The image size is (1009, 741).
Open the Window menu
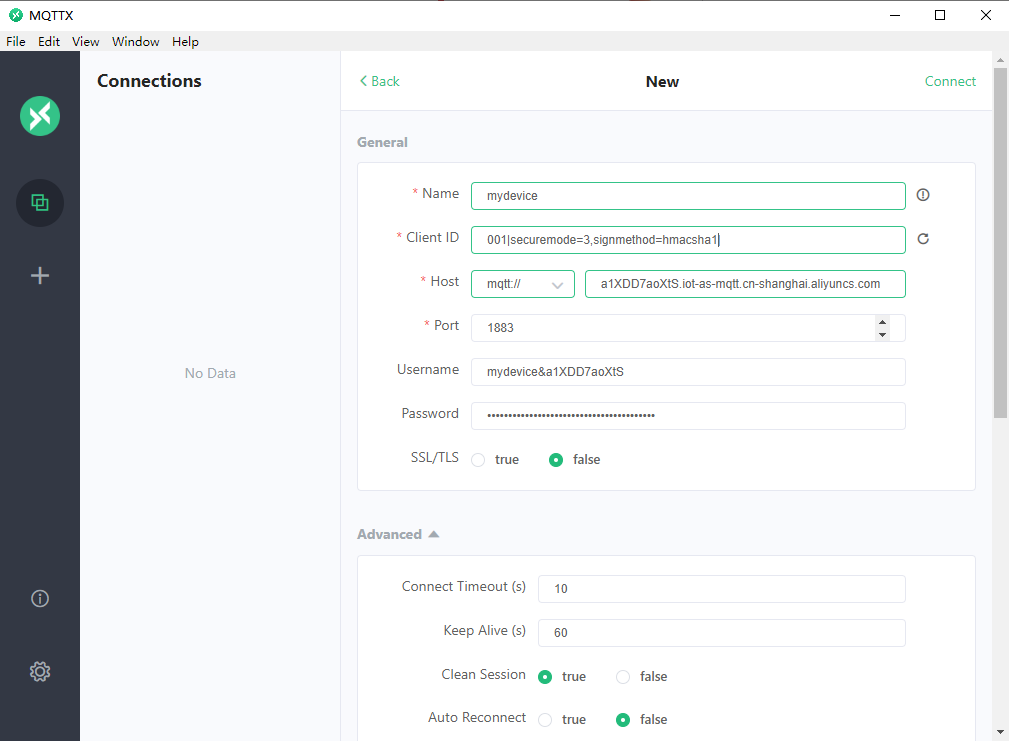136,41
